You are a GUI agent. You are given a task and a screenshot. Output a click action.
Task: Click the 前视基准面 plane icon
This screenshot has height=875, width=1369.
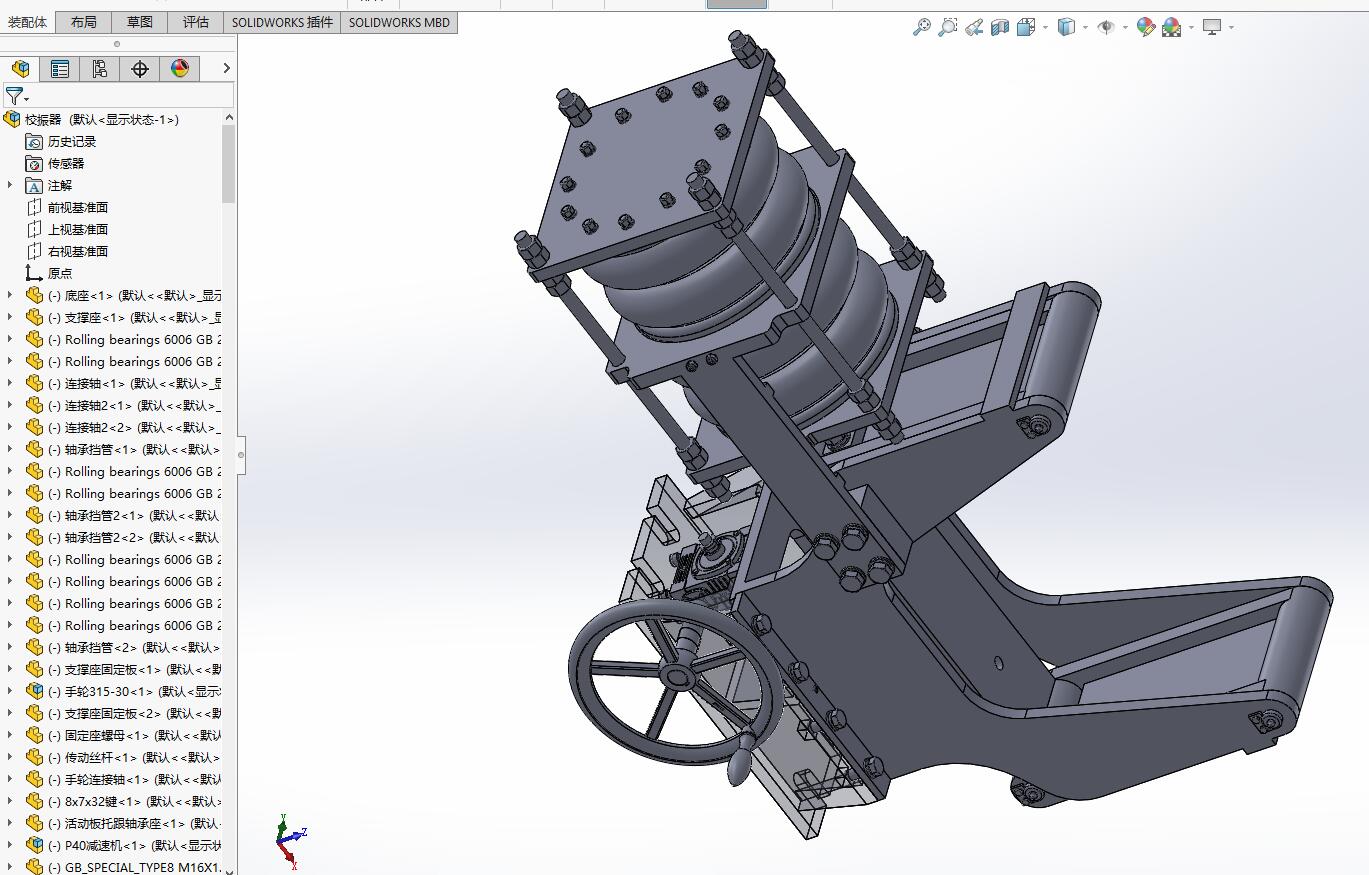(34, 208)
